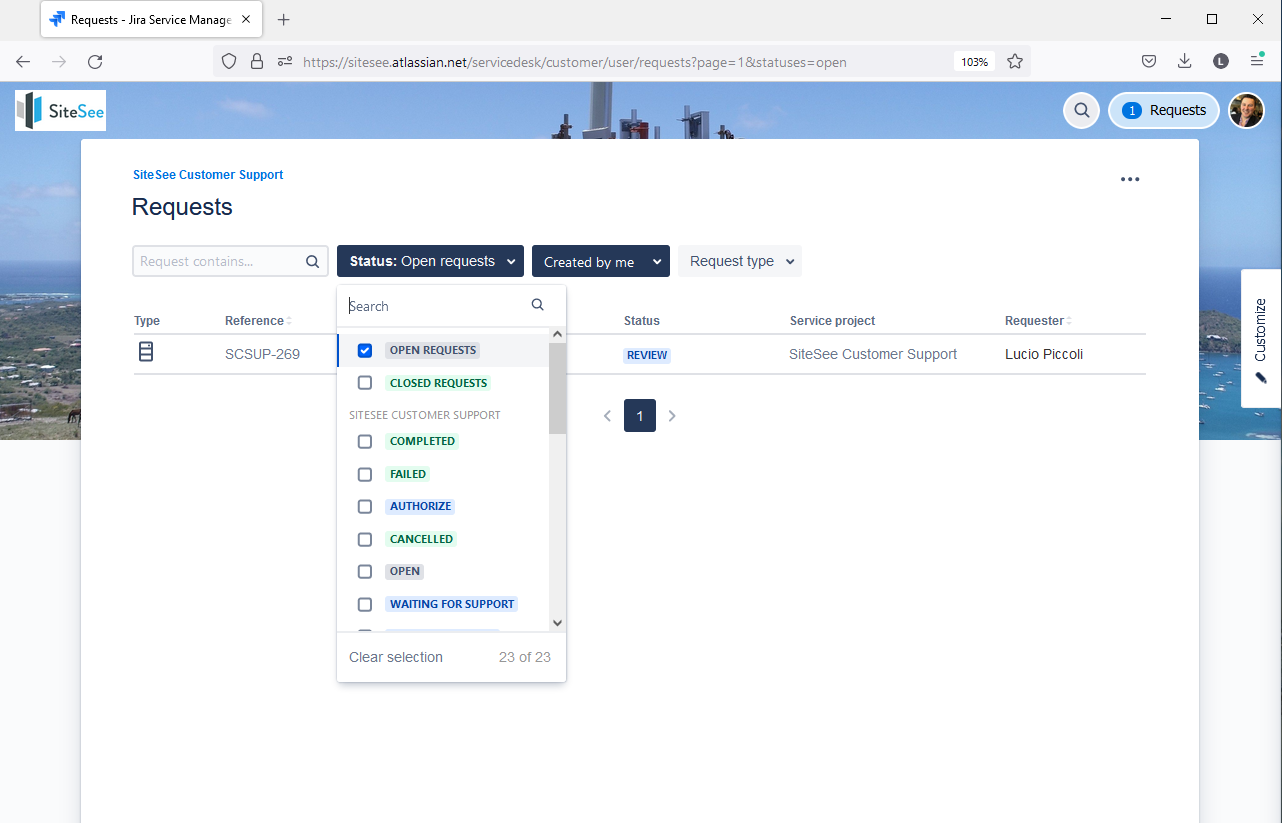This screenshot has height=823, width=1282.
Task: Go to previous results page arrow
Action: [607, 416]
